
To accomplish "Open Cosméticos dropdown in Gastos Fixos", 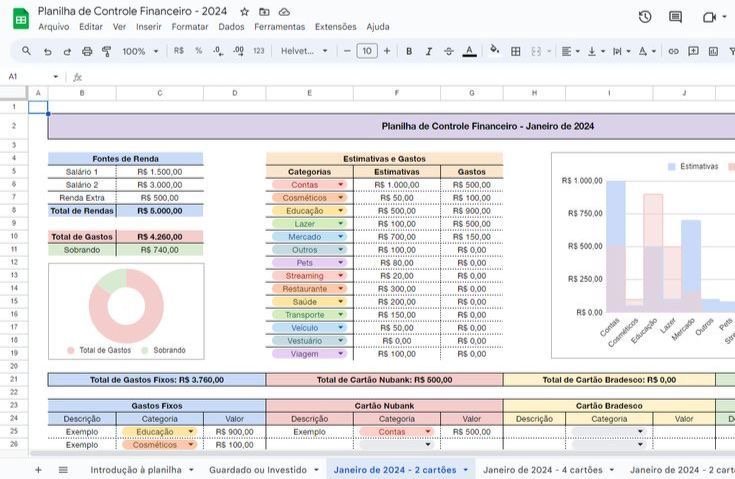I will pos(191,445).
